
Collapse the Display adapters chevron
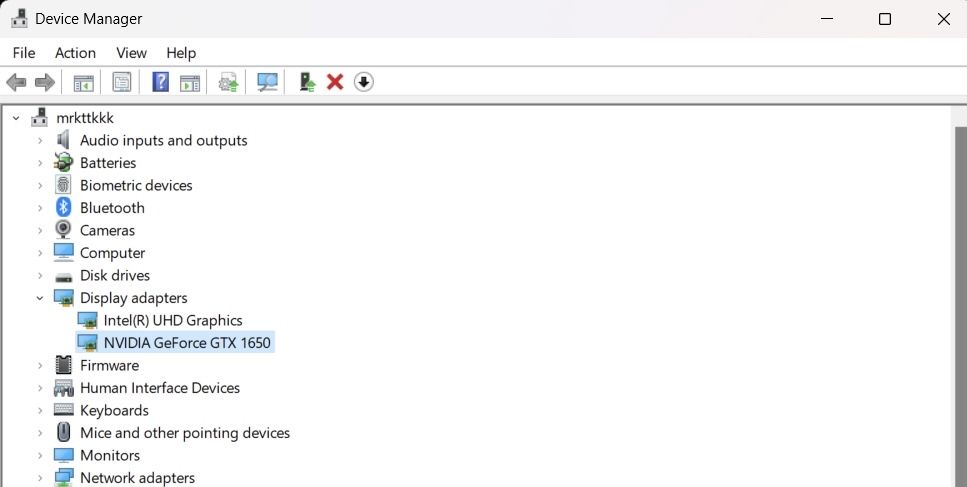[39, 298]
